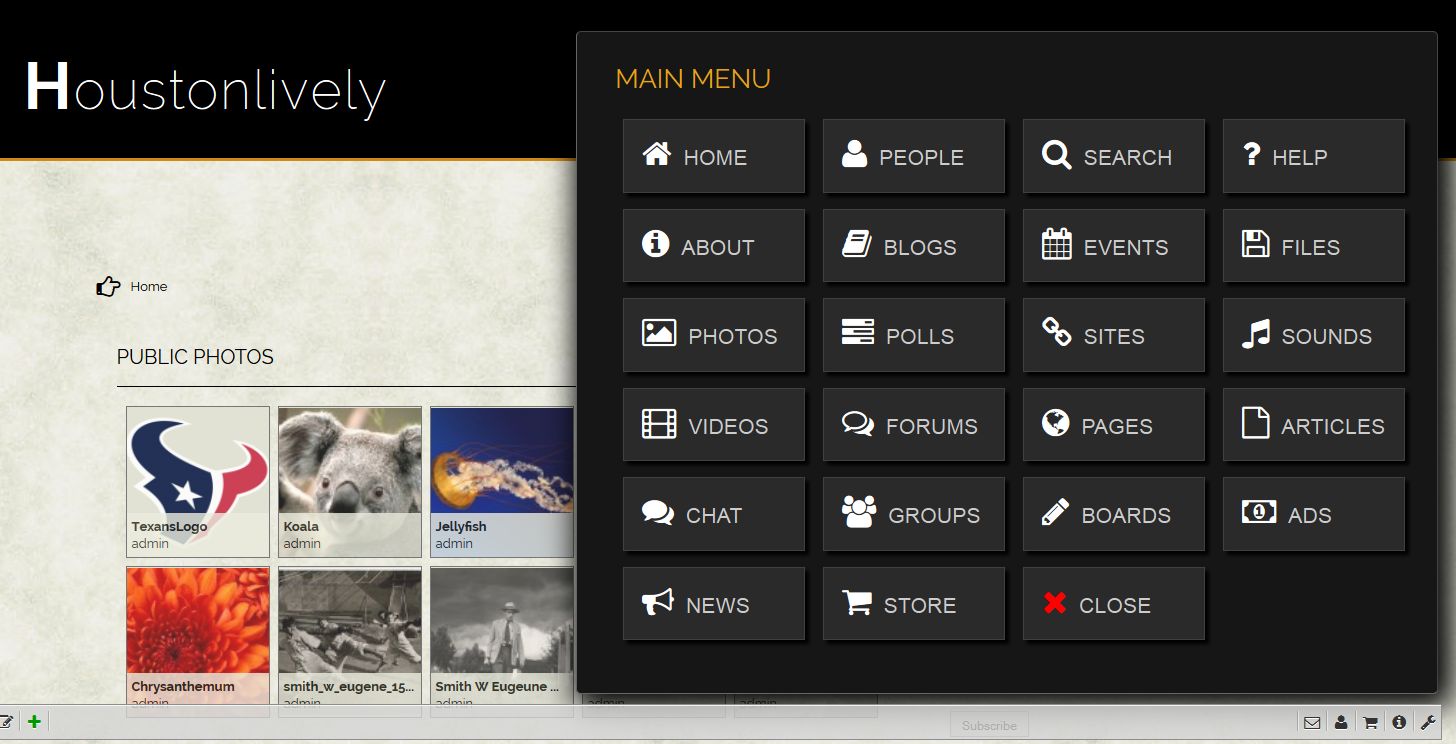Click the music note icon on the Sounds tile
Image resolution: width=1456 pixels, height=744 pixels.
click(x=1255, y=333)
